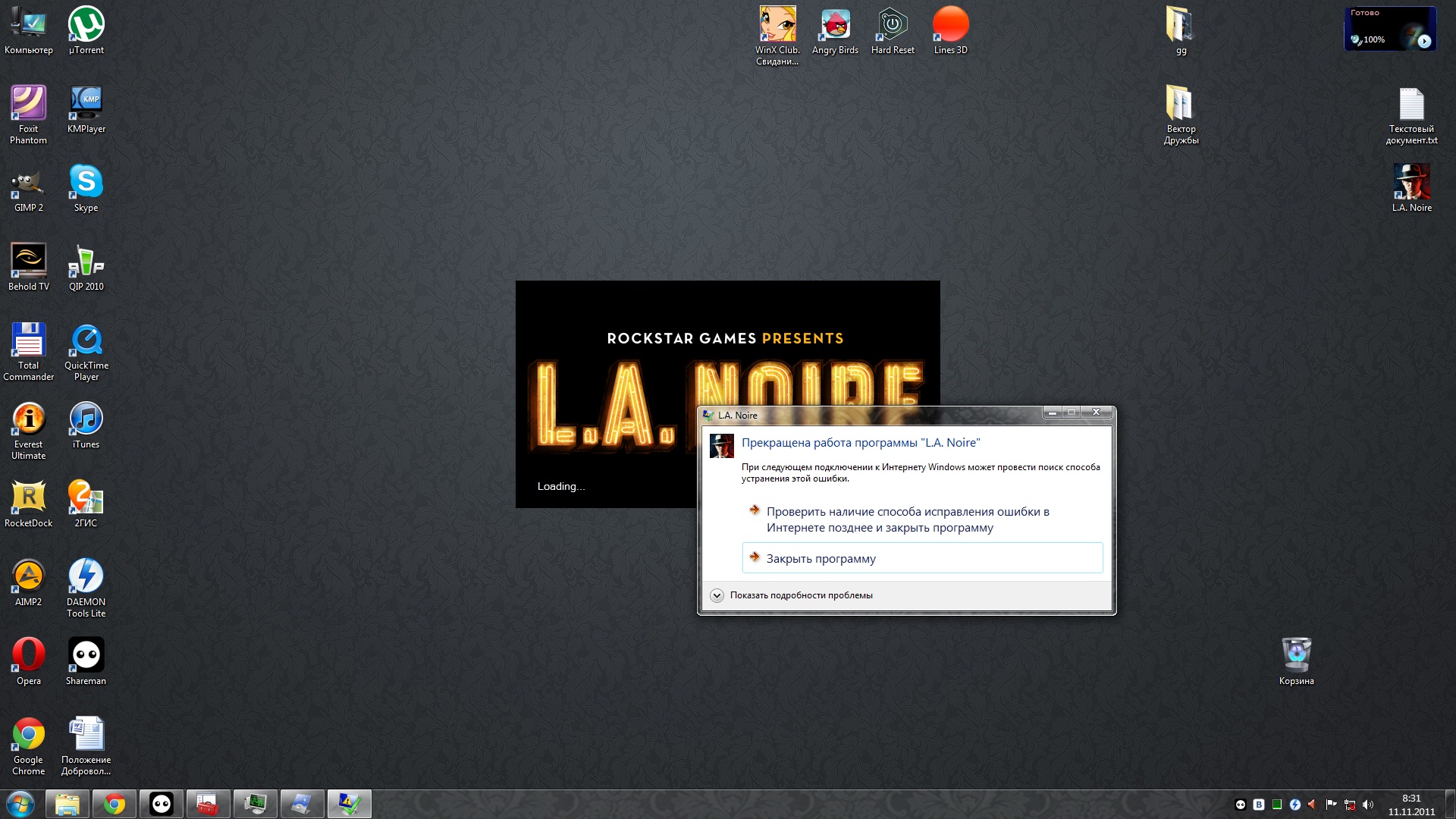The image size is (1456, 819).
Task: Open the Компьютер desktop icon
Action: 29,30
